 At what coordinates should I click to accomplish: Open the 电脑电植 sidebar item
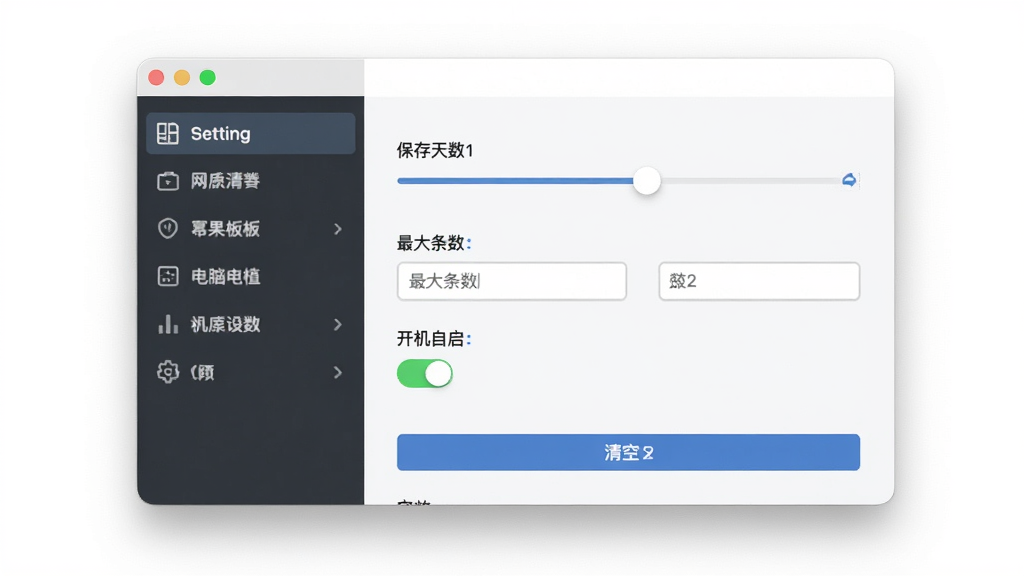pos(251,276)
